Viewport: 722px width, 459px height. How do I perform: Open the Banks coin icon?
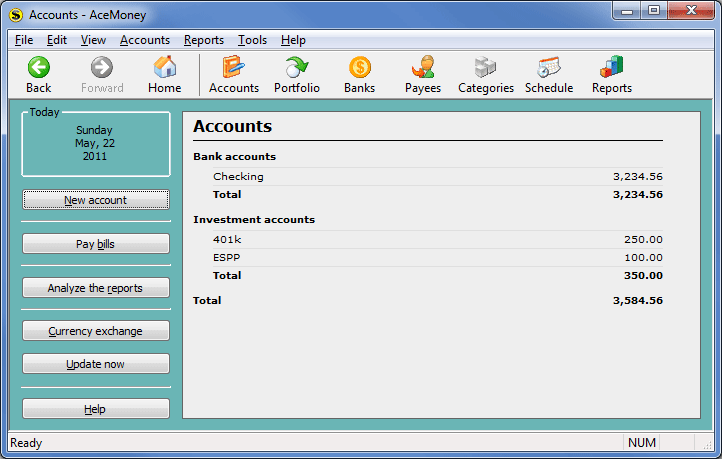click(x=360, y=68)
